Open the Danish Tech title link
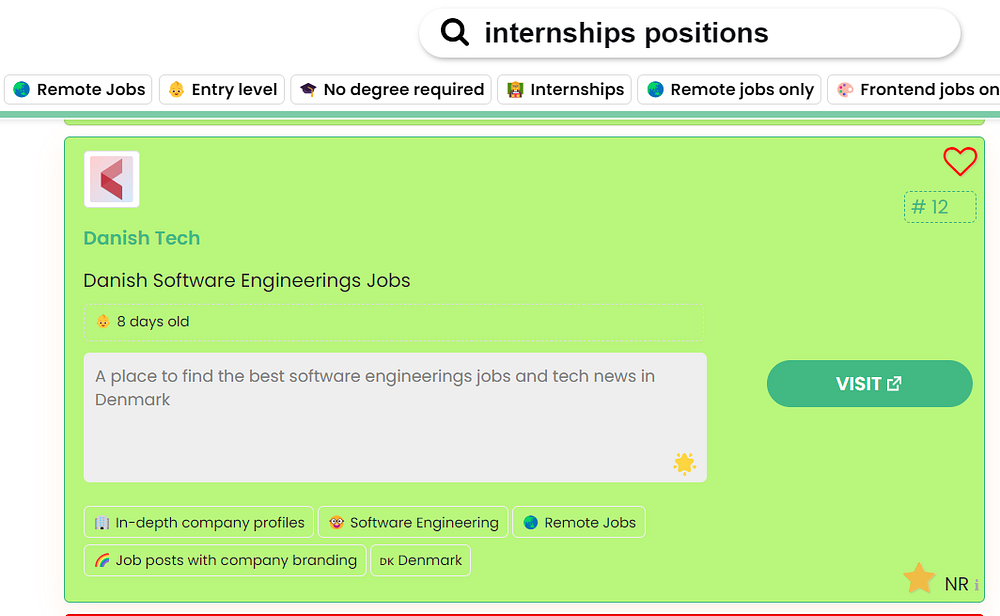1000x616 pixels. [x=142, y=238]
